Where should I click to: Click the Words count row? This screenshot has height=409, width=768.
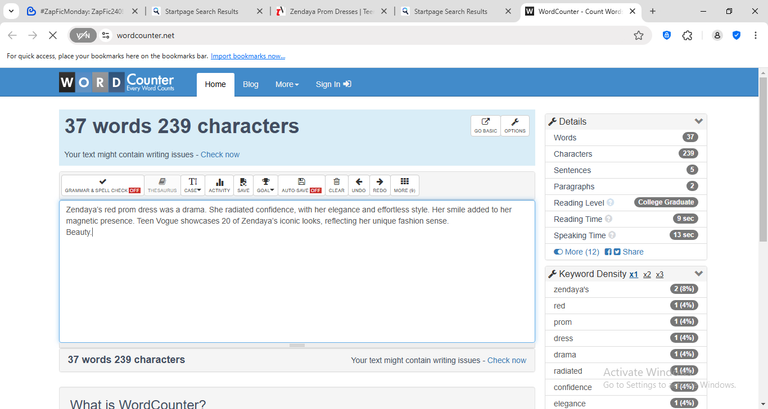(625, 138)
